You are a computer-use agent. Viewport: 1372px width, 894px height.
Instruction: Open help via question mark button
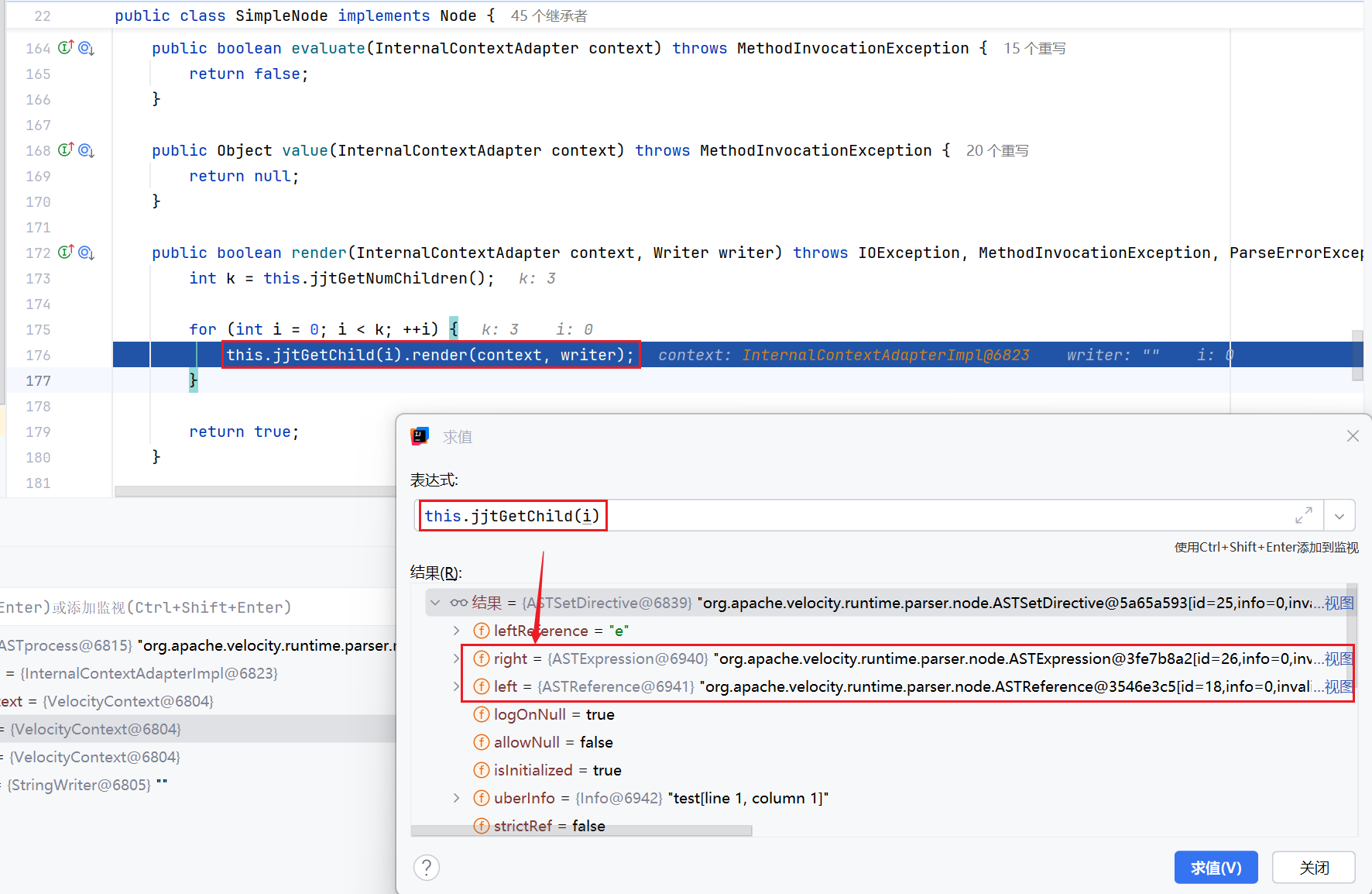coord(427,868)
